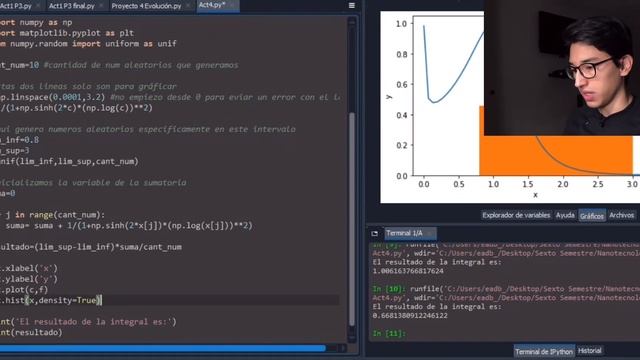640x360 pixels.
Task: Switch to the Act1 P3 final.py tab
Action: [x=72, y=6]
